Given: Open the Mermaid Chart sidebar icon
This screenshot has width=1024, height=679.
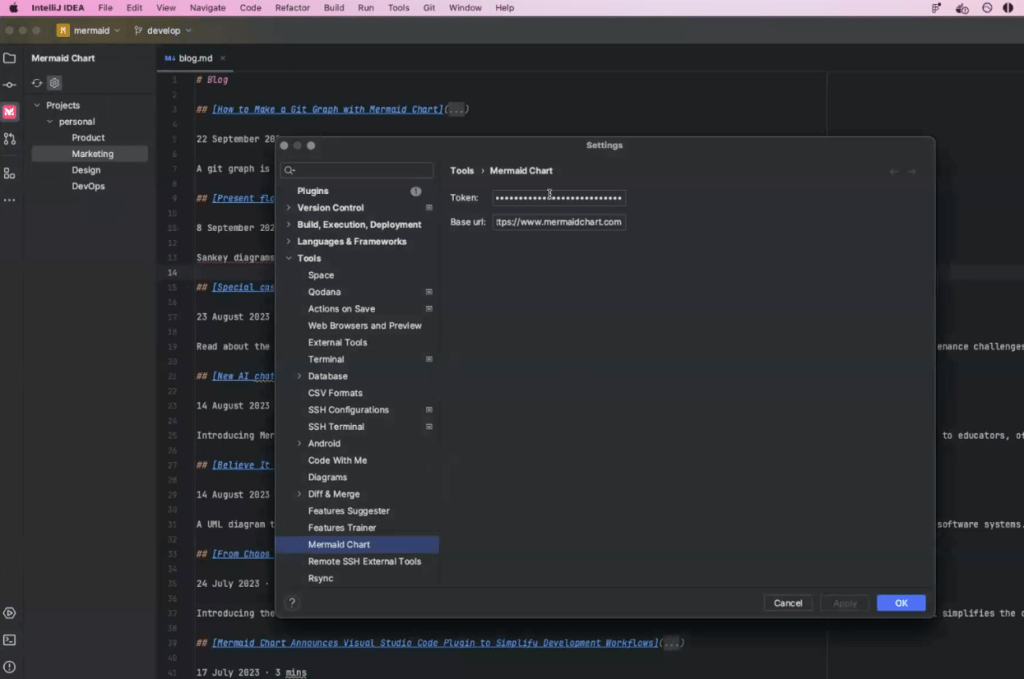Looking at the screenshot, I should coord(10,112).
